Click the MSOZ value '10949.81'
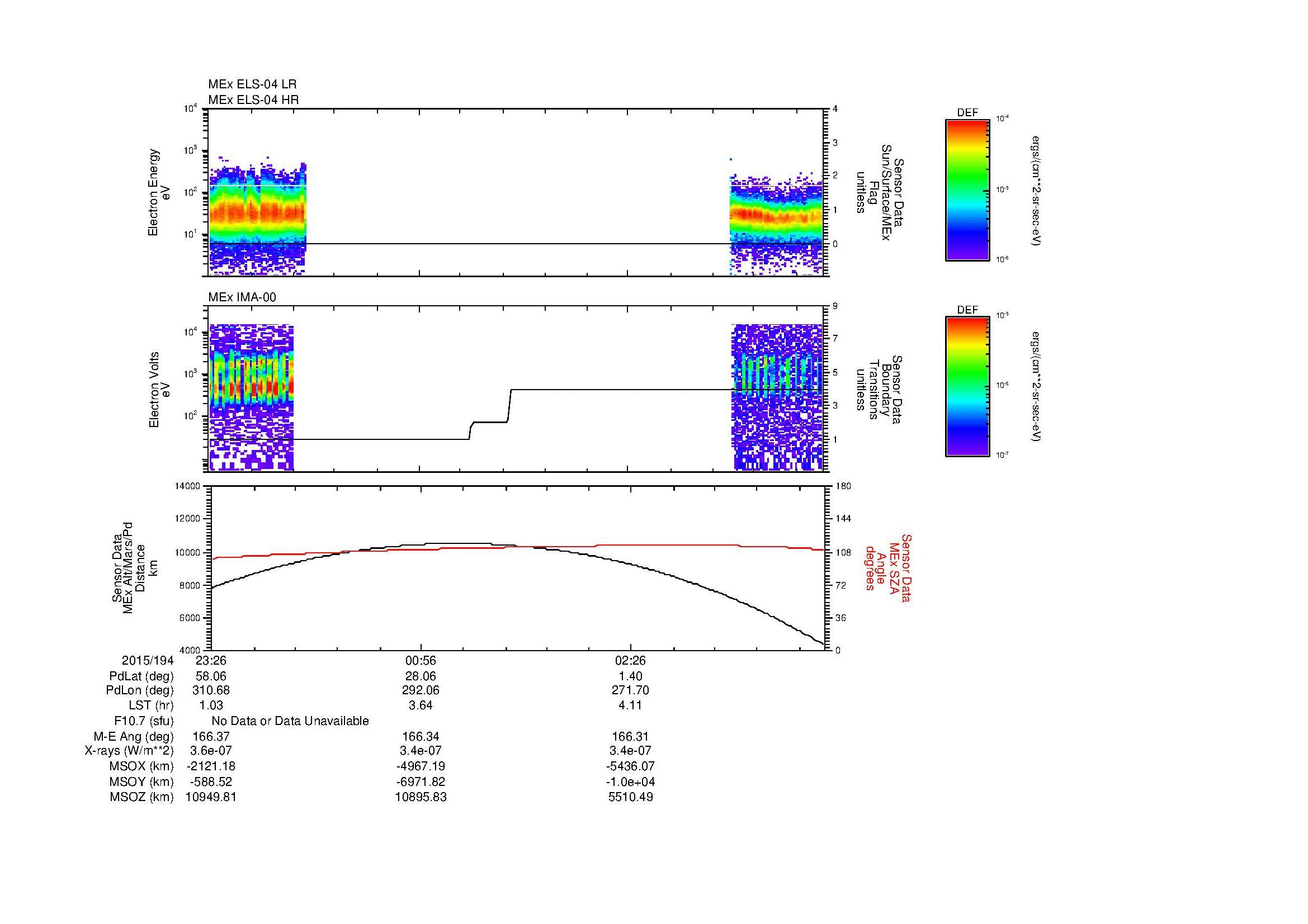This screenshot has height=924, width=1308. point(211,797)
